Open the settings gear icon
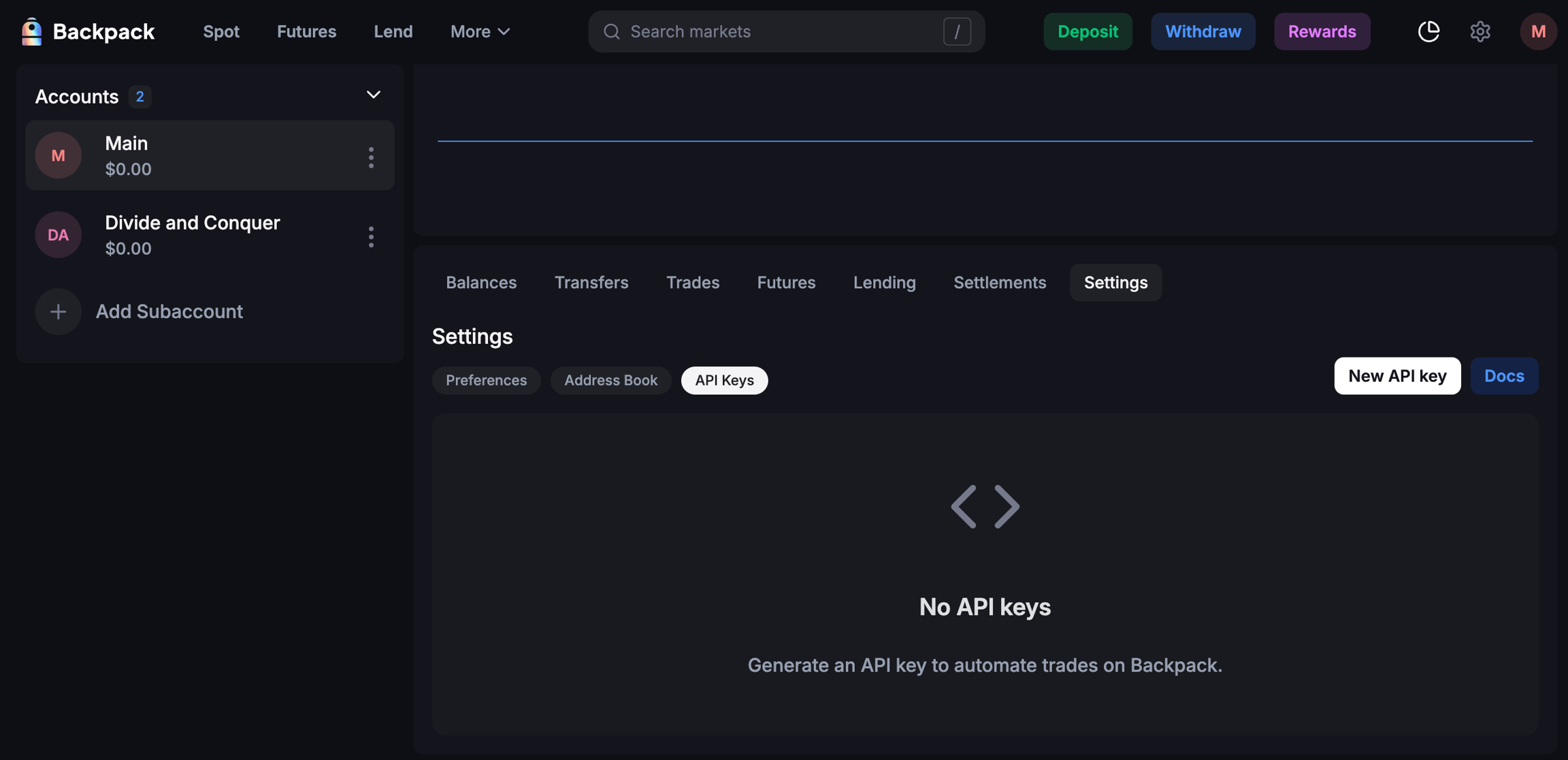The height and width of the screenshot is (760, 1568). (x=1480, y=31)
